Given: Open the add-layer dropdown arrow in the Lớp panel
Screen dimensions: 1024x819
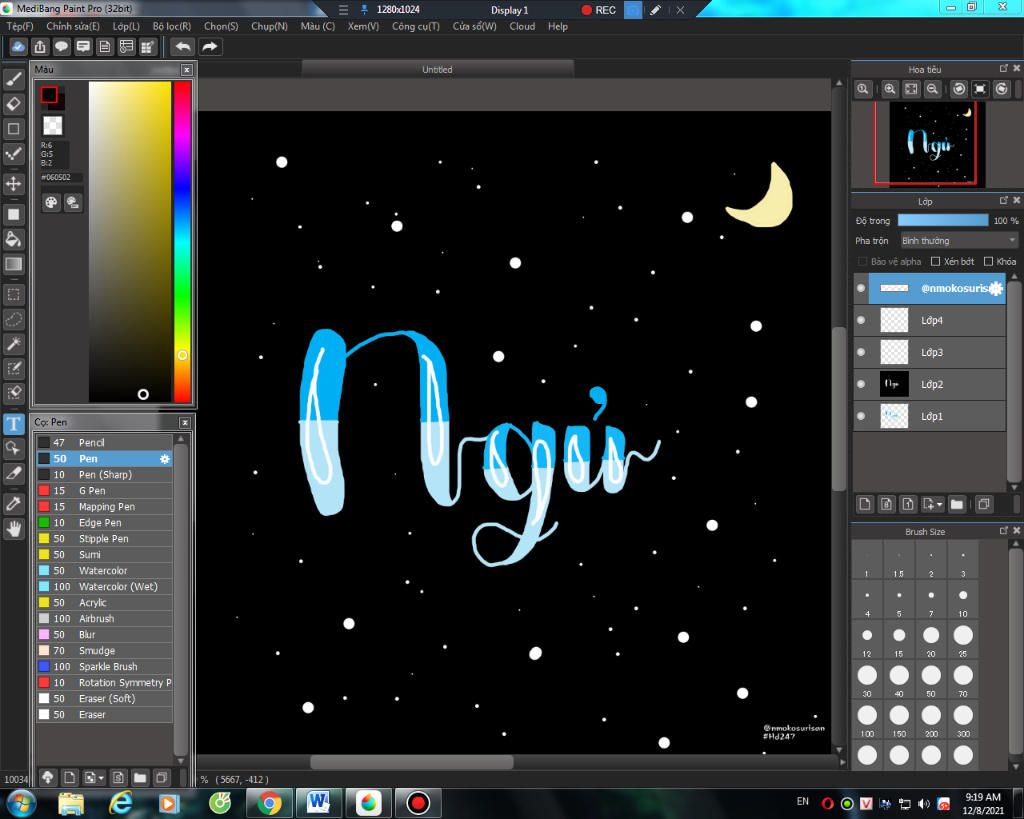Looking at the screenshot, I should [x=940, y=504].
